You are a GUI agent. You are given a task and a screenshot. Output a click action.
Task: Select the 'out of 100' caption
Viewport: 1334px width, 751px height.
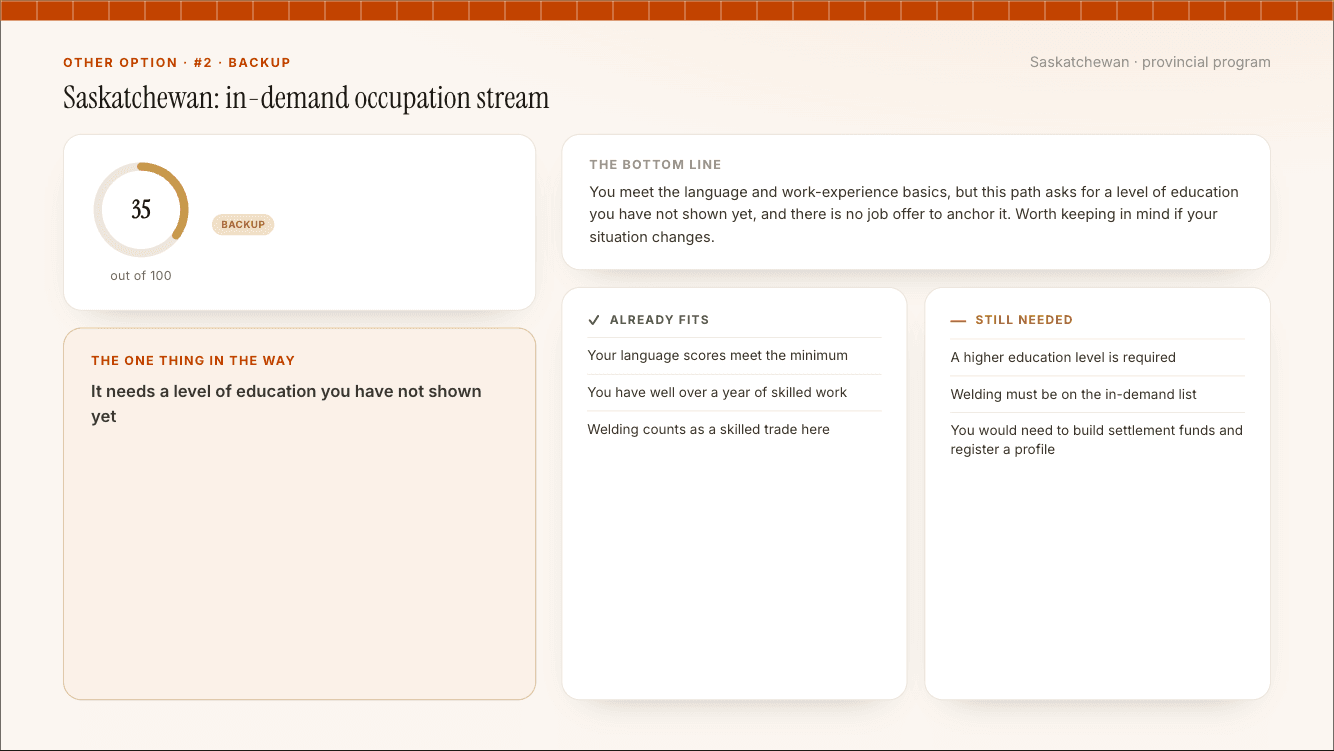(141, 276)
